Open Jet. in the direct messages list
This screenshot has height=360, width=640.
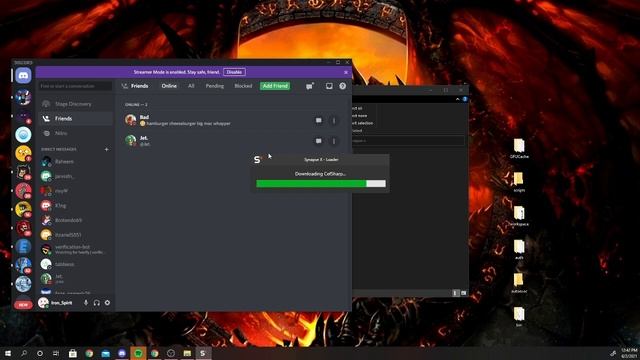[76, 279]
